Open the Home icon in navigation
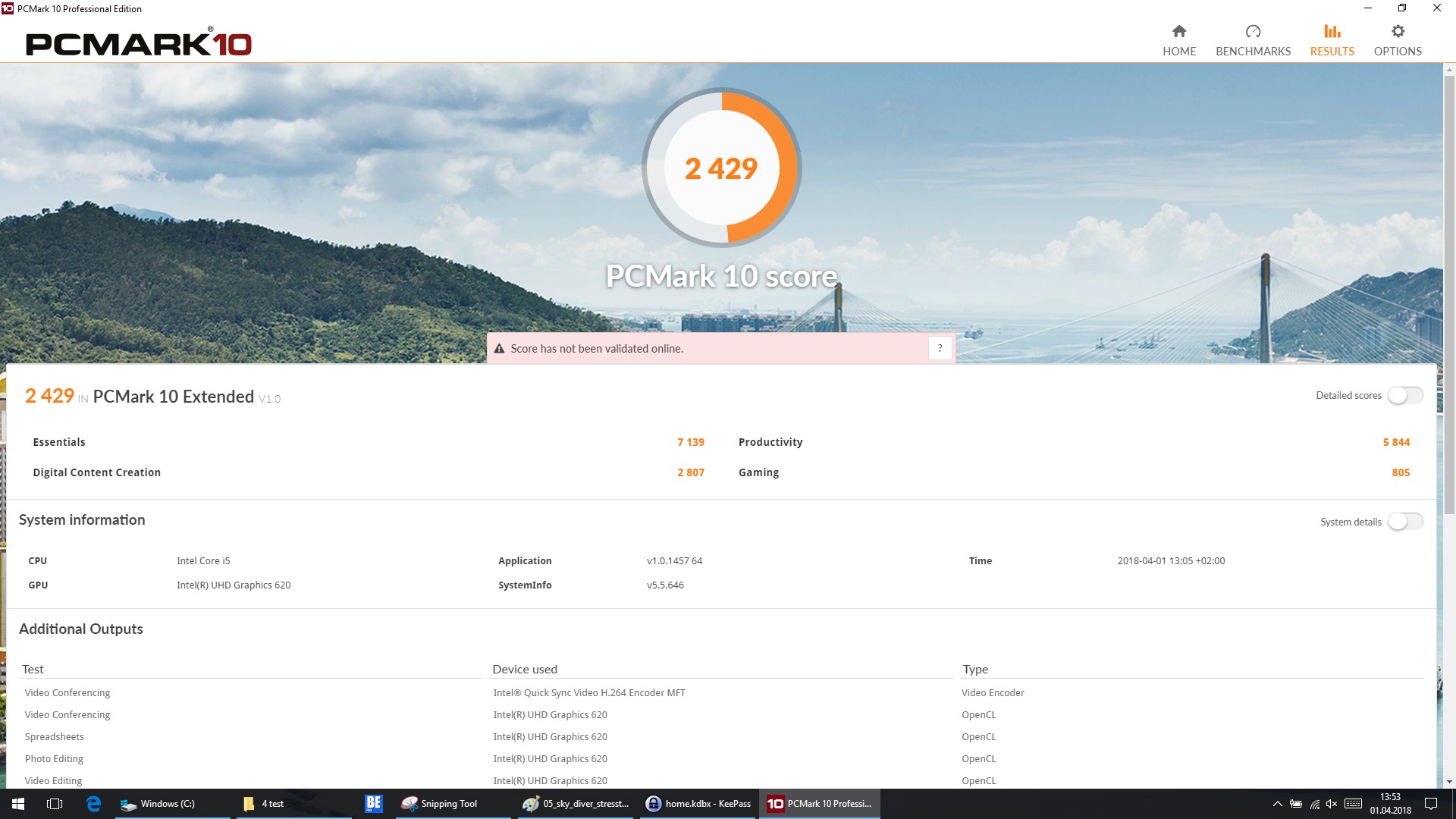This screenshot has width=1456, height=819. [1178, 31]
